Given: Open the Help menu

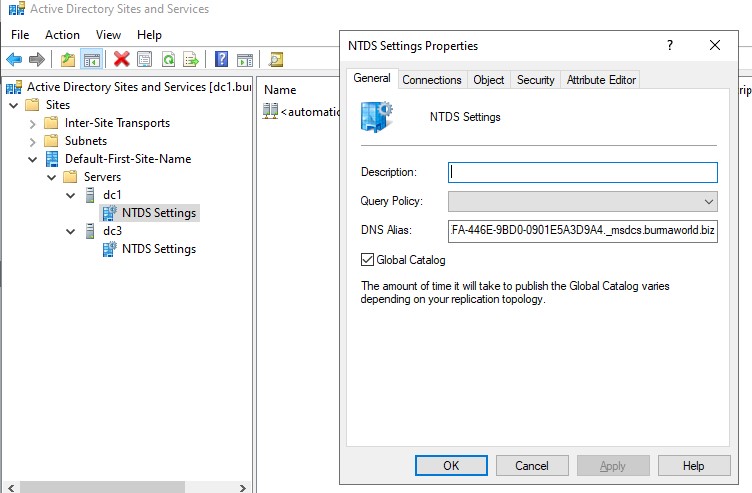Looking at the screenshot, I should (149, 35).
